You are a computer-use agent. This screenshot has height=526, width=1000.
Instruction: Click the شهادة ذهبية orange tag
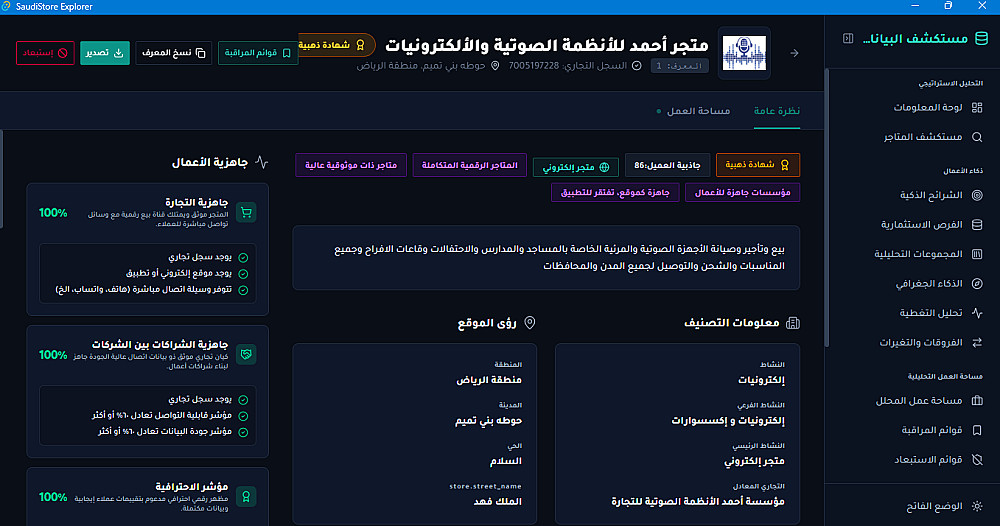point(758,165)
